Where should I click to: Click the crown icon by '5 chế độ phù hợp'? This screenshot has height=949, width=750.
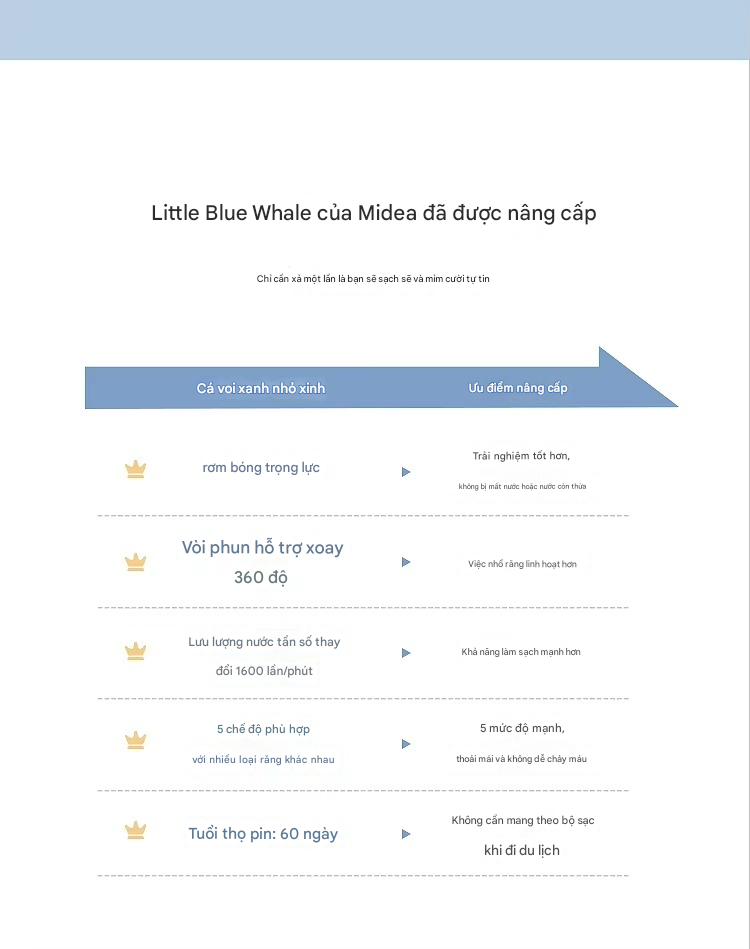tap(135, 741)
